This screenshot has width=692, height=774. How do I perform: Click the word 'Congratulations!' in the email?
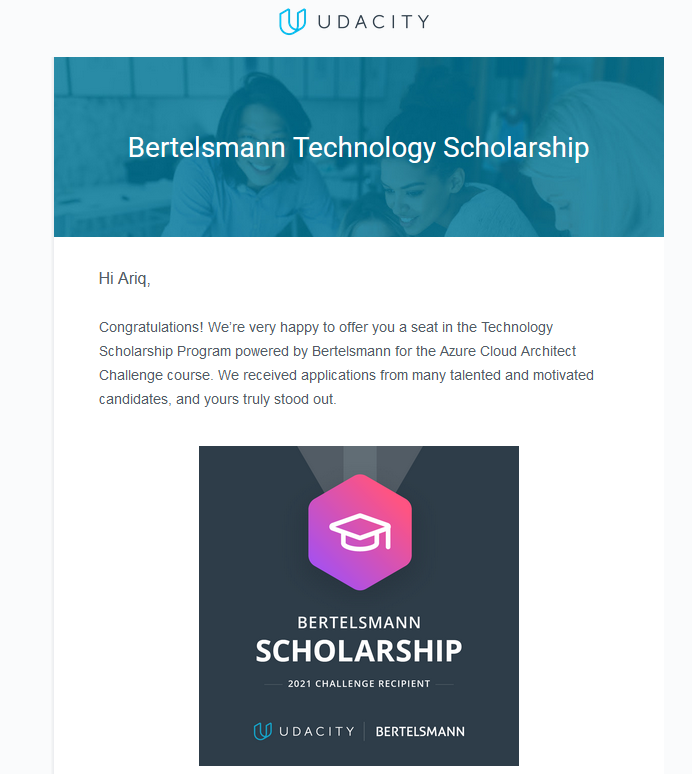pyautogui.click(x=151, y=328)
